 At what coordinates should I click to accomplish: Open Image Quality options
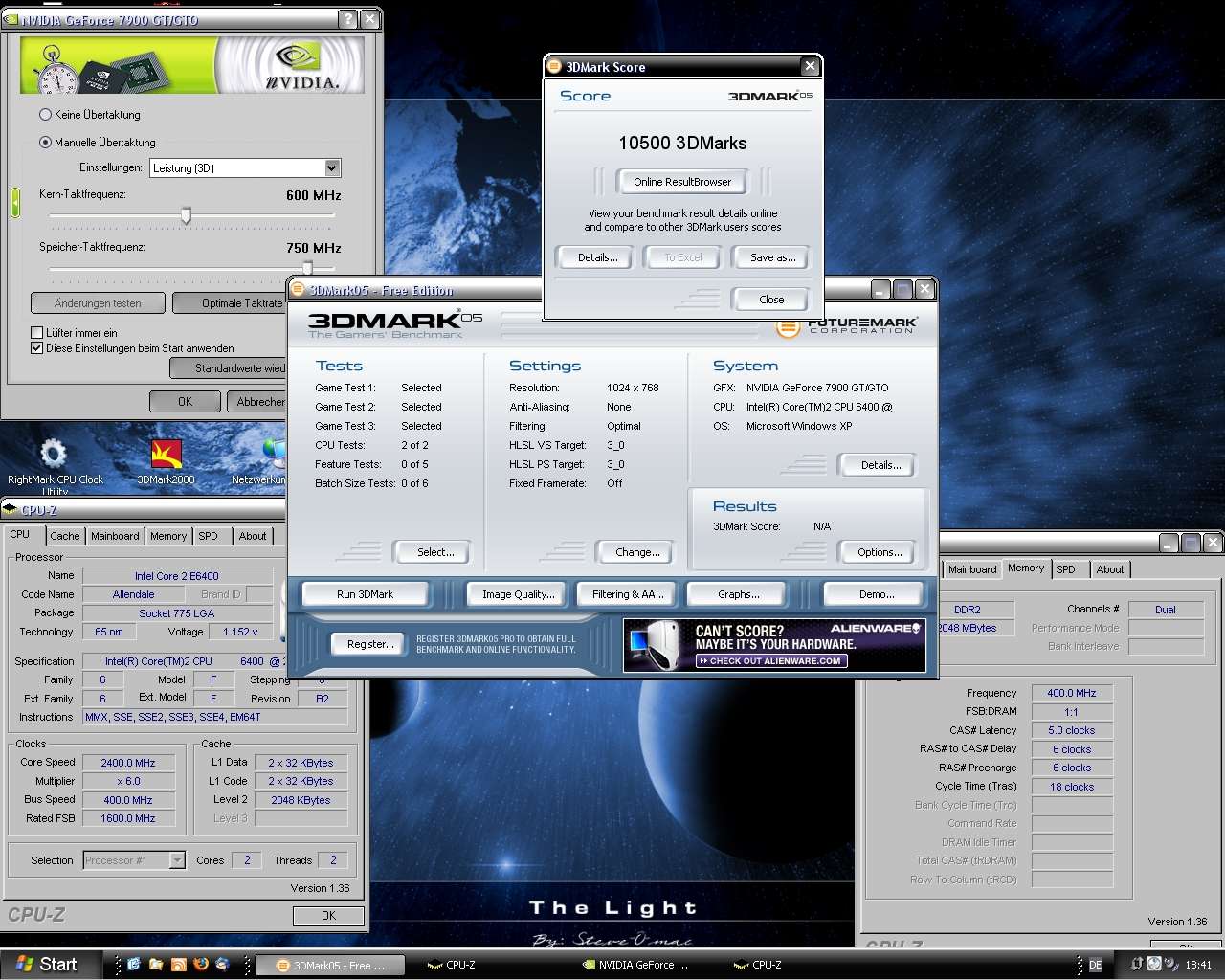click(x=519, y=594)
